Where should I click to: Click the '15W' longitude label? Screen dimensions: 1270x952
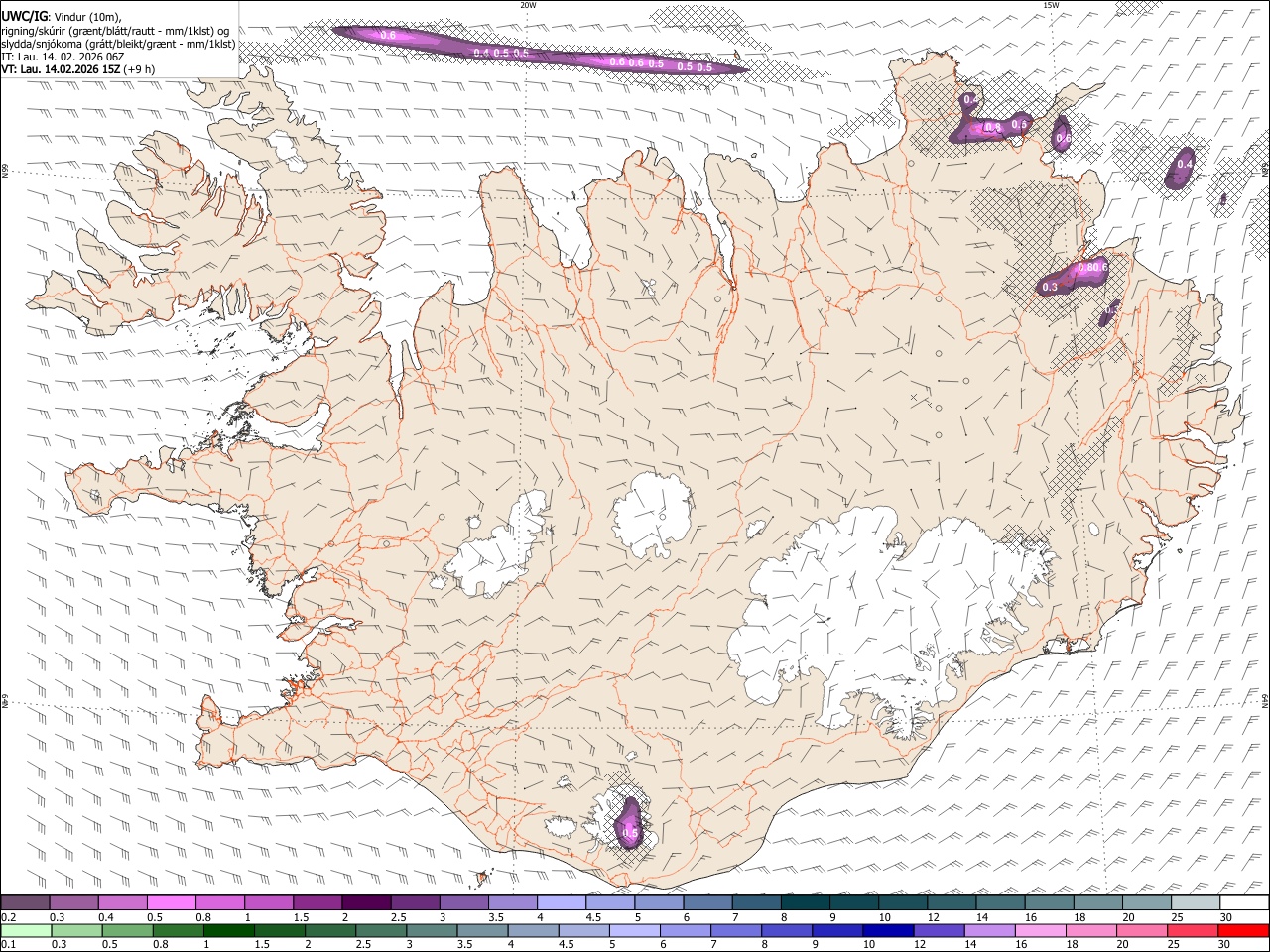point(1051,5)
